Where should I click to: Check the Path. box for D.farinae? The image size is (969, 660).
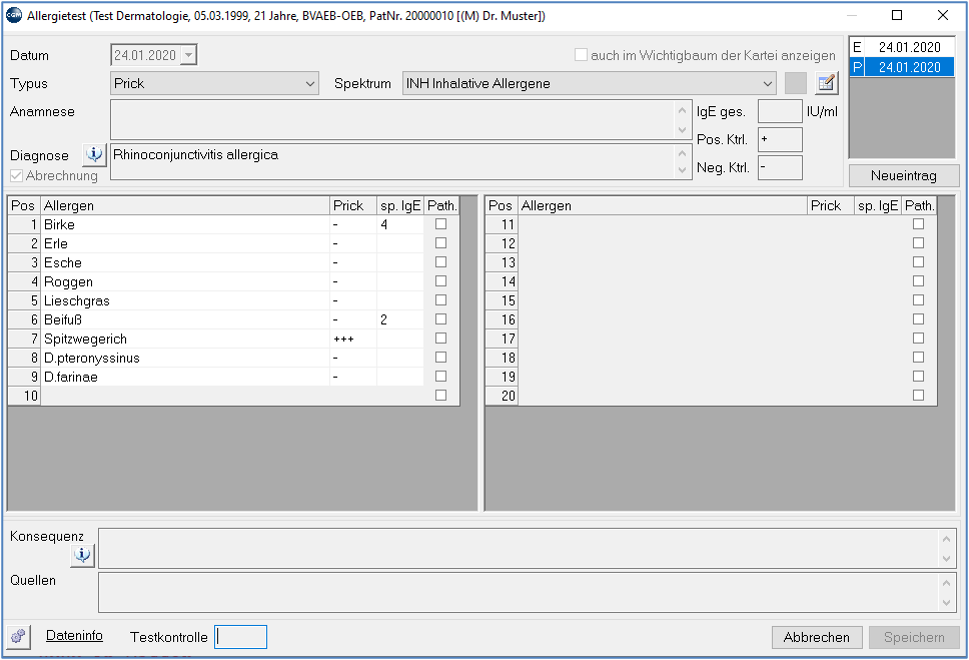point(441,376)
